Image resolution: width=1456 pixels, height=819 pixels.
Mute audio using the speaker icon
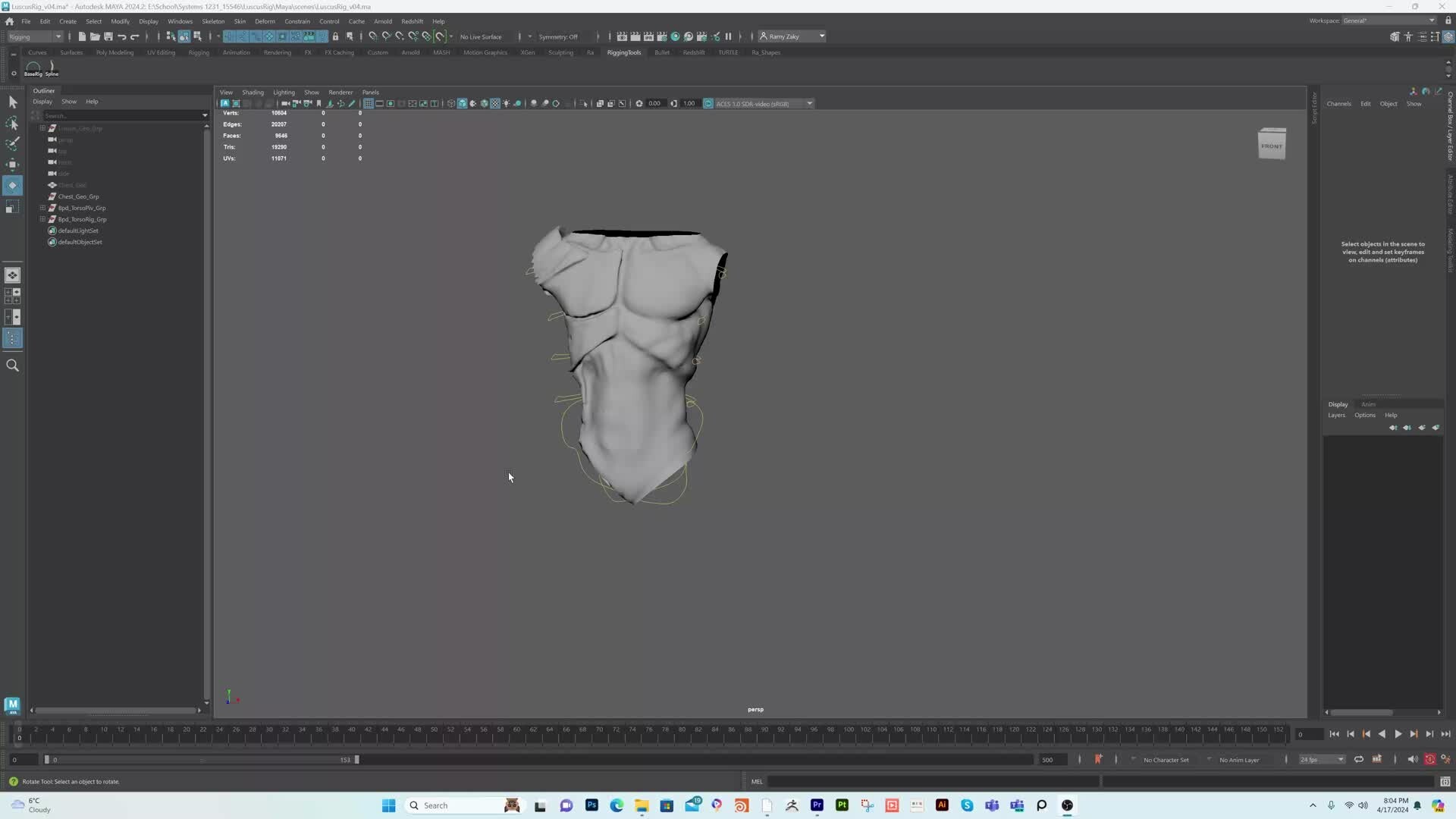[x=1412, y=759]
